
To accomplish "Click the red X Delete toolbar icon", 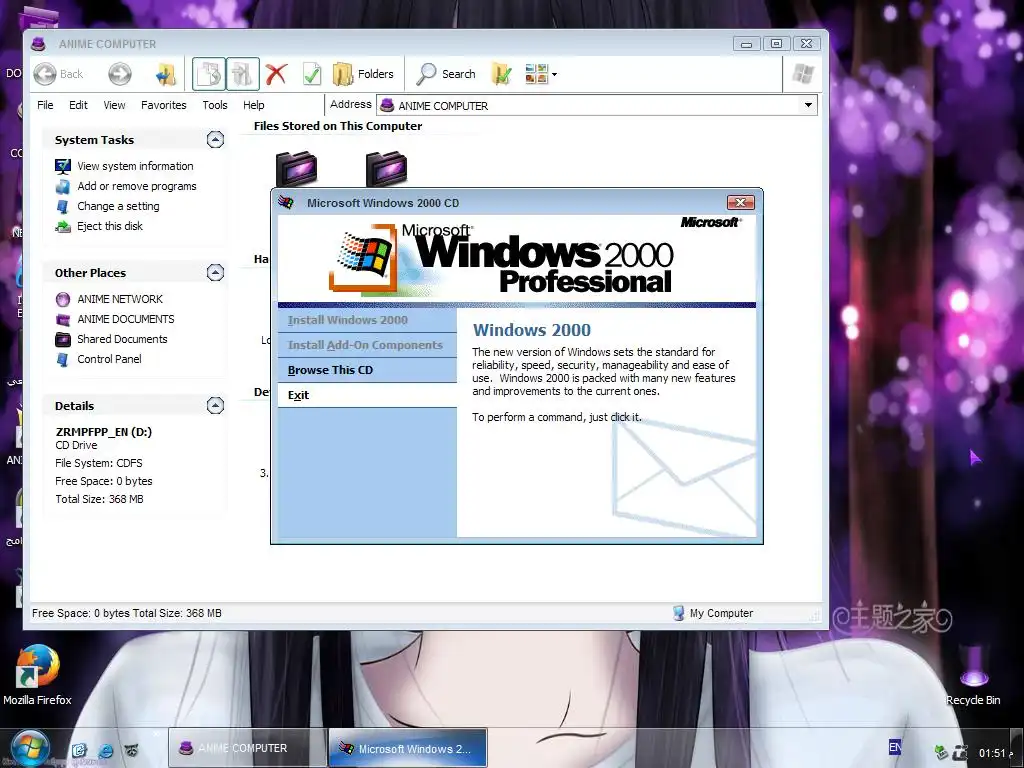I will point(276,74).
